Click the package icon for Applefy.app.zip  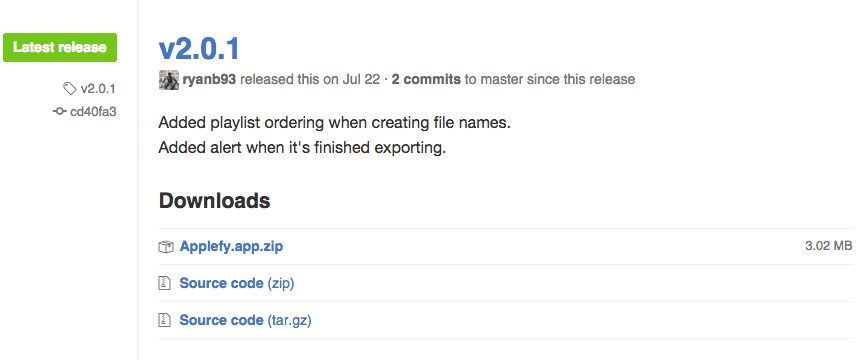coord(165,247)
